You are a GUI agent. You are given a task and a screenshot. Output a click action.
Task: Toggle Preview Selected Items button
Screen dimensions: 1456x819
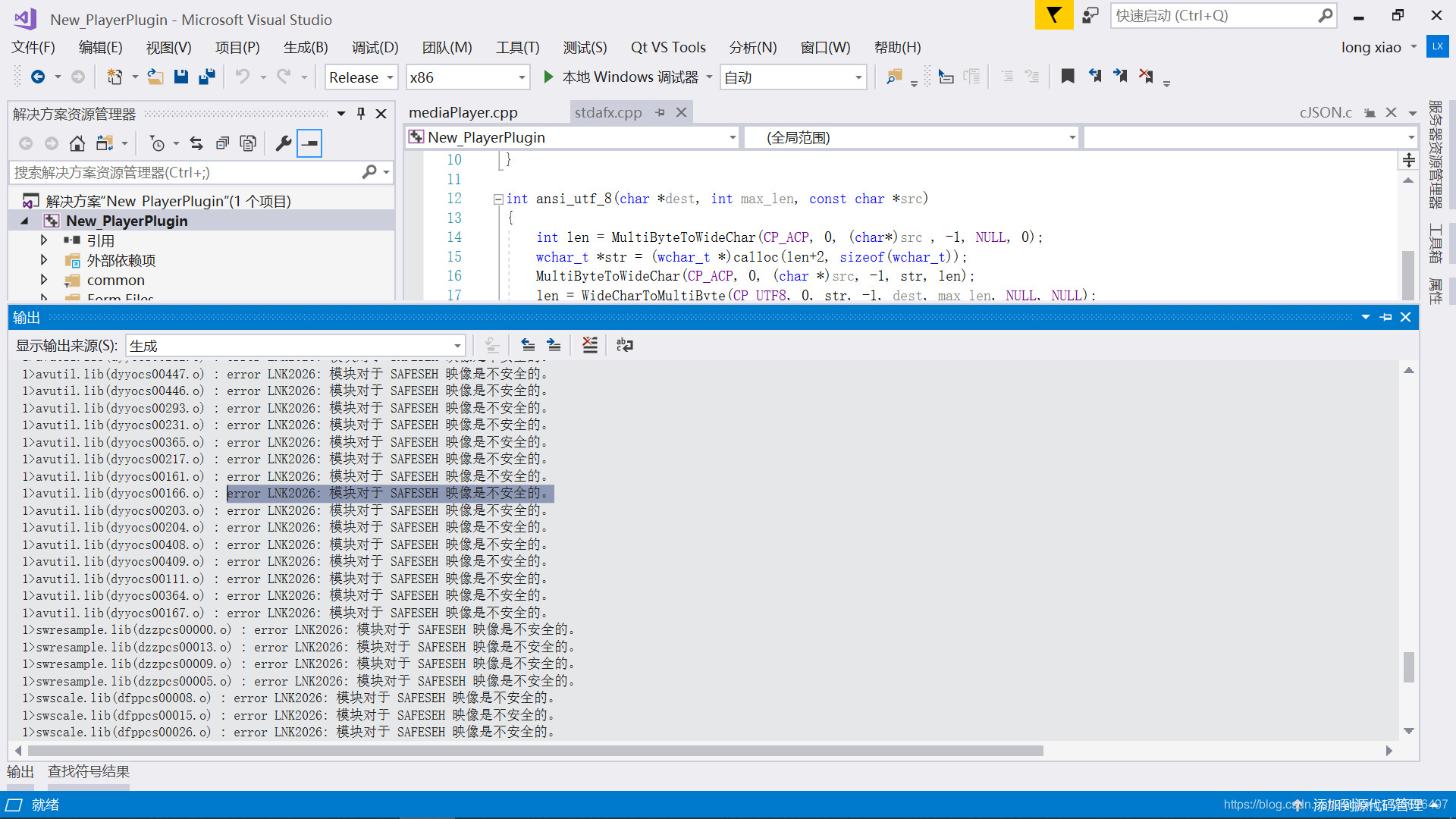pos(309,143)
